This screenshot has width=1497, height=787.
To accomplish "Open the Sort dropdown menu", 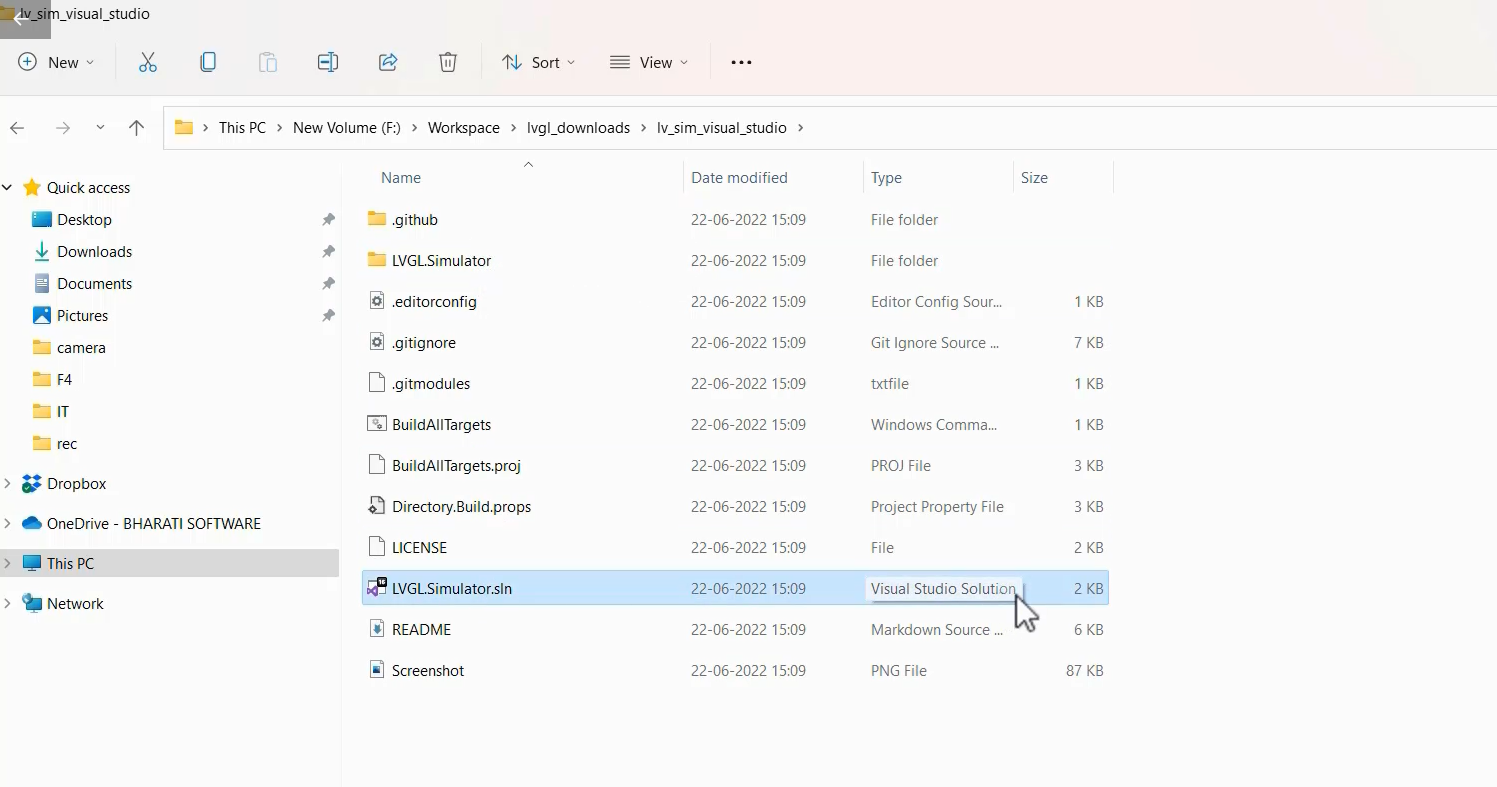I will click(539, 62).
